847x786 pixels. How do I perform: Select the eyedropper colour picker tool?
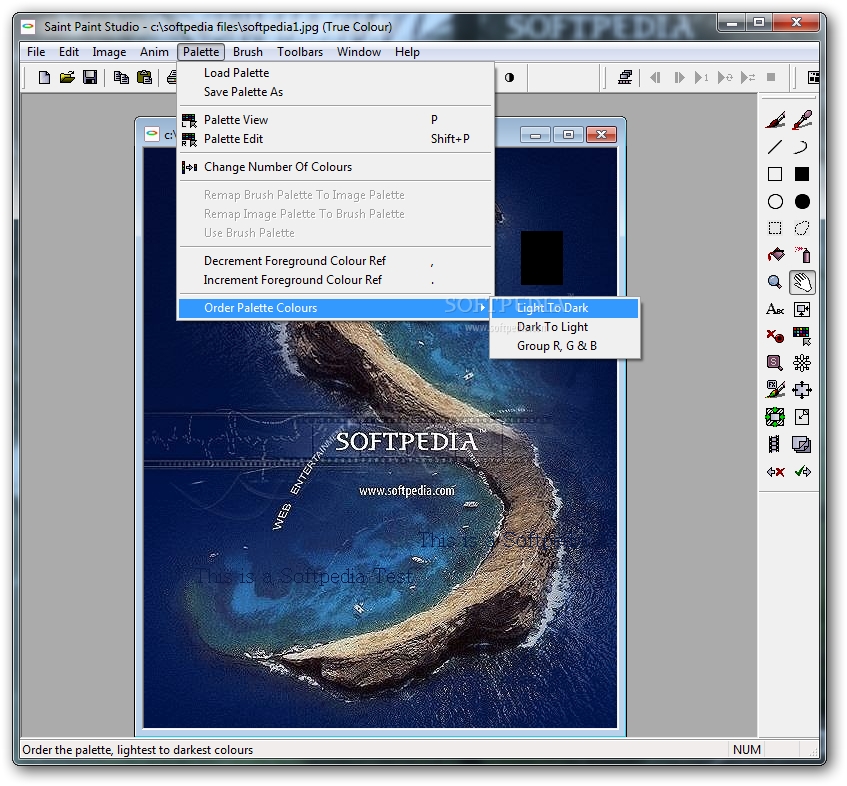(802, 120)
